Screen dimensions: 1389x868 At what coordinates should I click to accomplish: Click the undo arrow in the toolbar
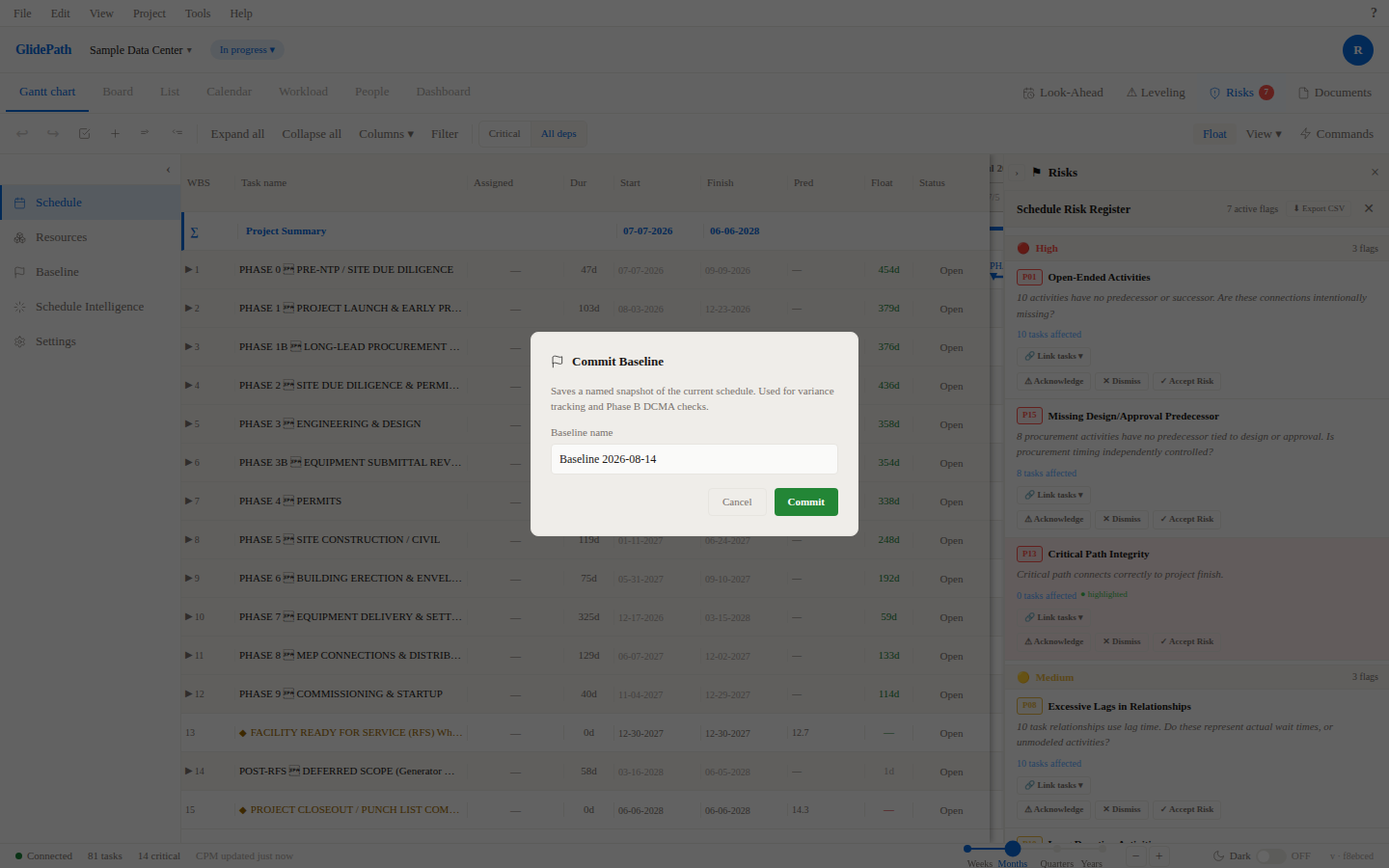(x=22, y=133)
